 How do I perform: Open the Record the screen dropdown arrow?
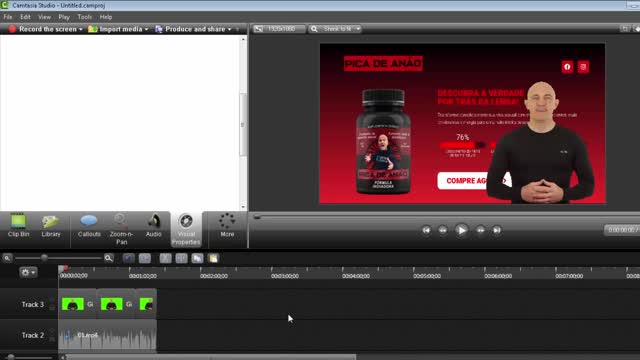81,29
